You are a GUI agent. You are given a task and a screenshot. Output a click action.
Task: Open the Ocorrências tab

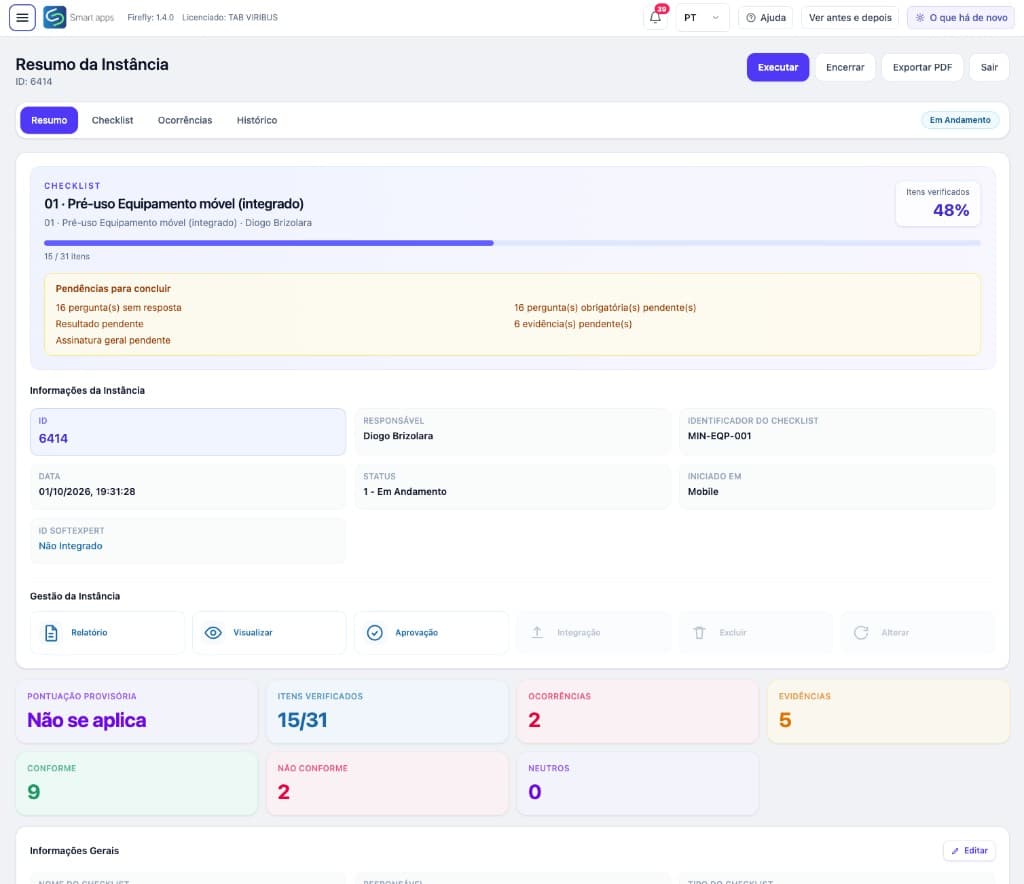(185, 120)
